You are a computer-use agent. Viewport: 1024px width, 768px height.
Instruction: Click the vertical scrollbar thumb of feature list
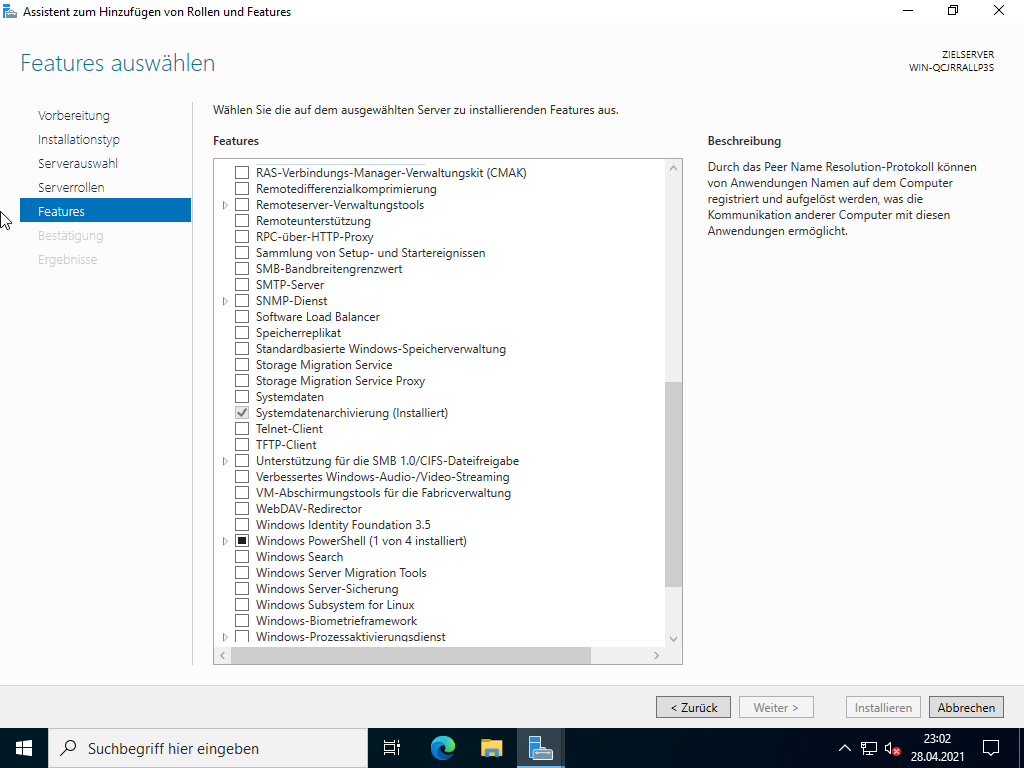pos(673,484)
